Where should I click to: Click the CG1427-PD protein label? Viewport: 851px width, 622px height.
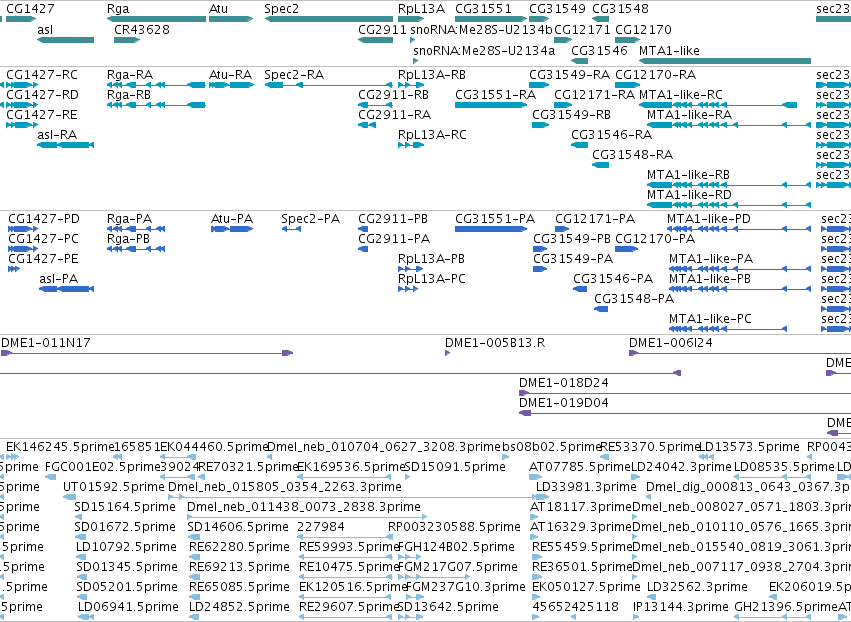[43, 219]
